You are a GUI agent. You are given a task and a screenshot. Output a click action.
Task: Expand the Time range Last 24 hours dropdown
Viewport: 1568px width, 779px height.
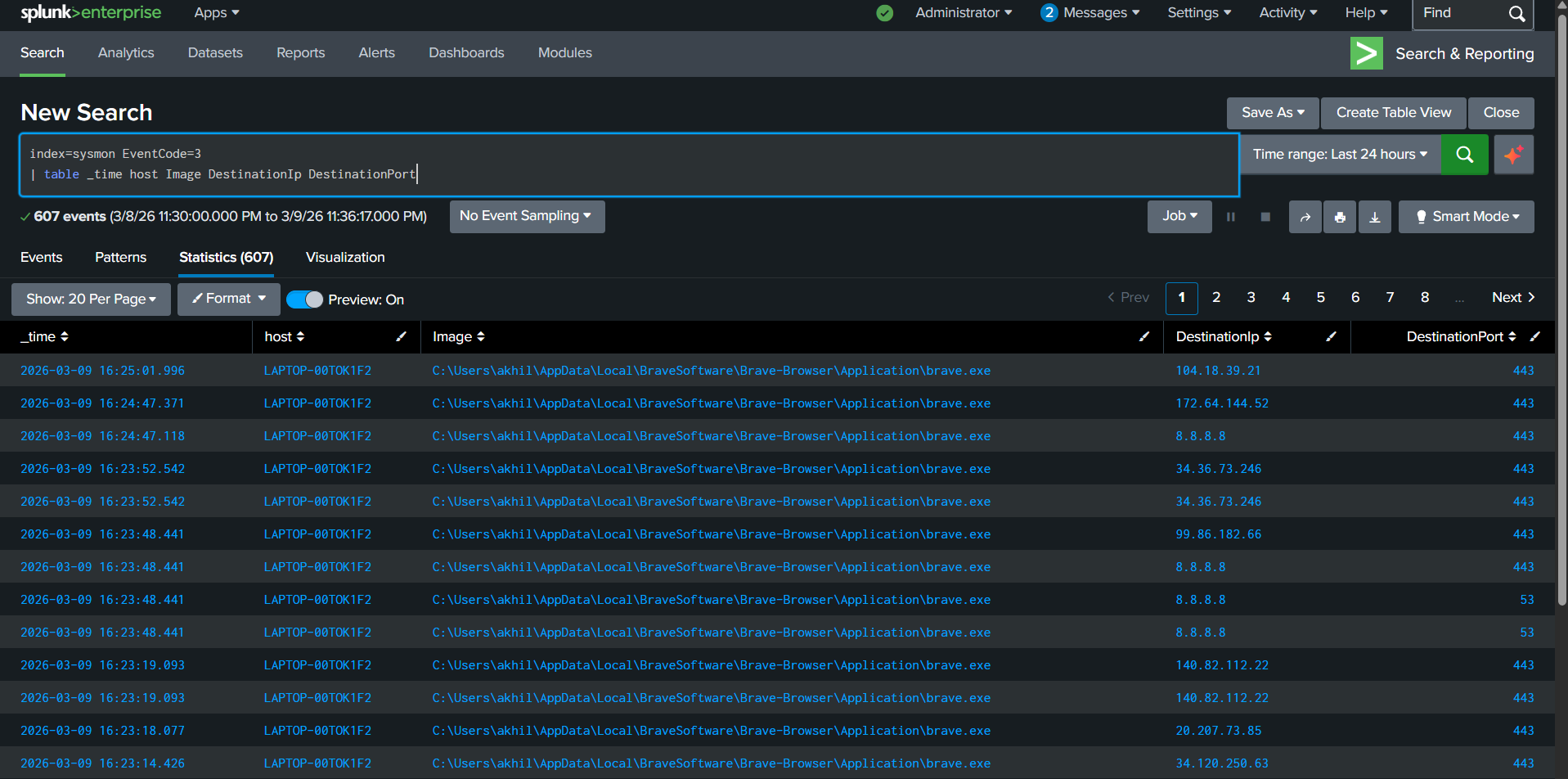pyautogui.click(x=1340, y=154)
